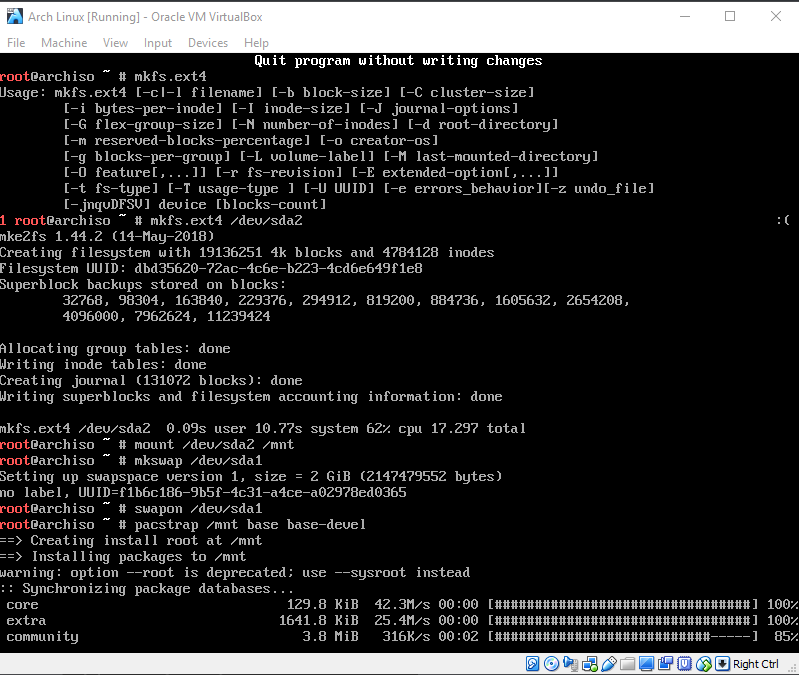Click the USB devices status icon

click(609, 664)
